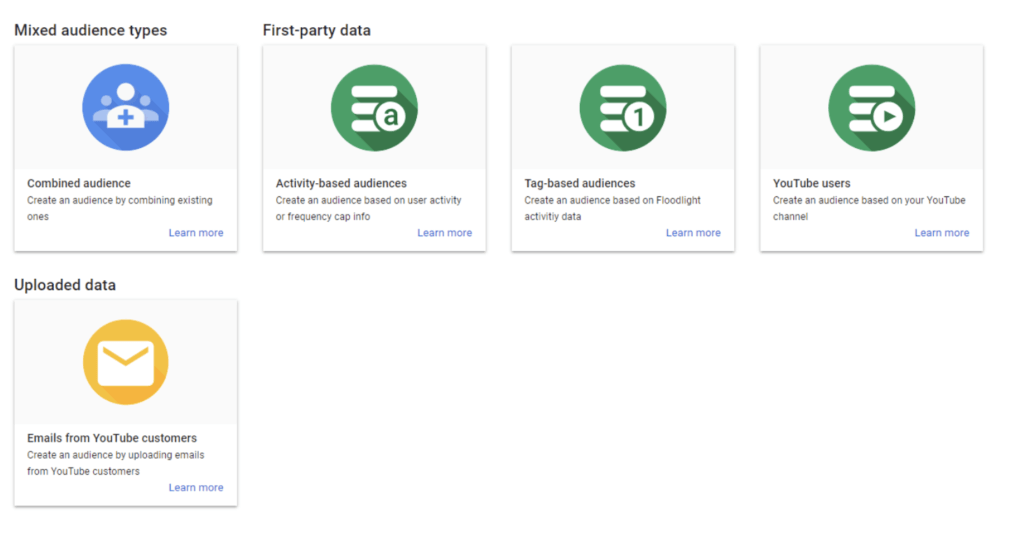Screen dimensions: 1024x555
Task: Select the Activity-based audiences title
Action: pyautogui.click(x=341, y=184)
